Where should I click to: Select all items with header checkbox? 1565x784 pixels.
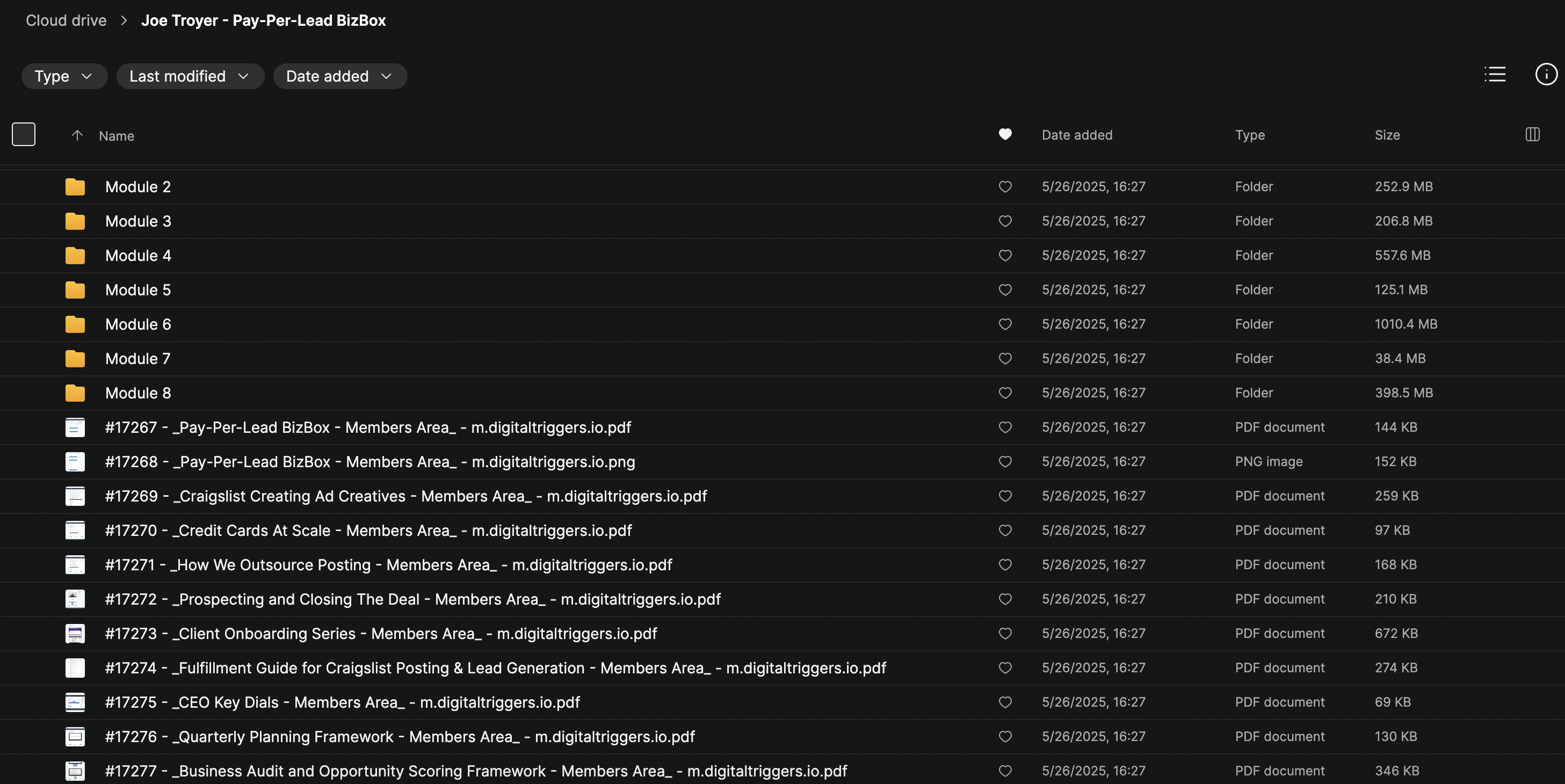(x=24, y=134)
